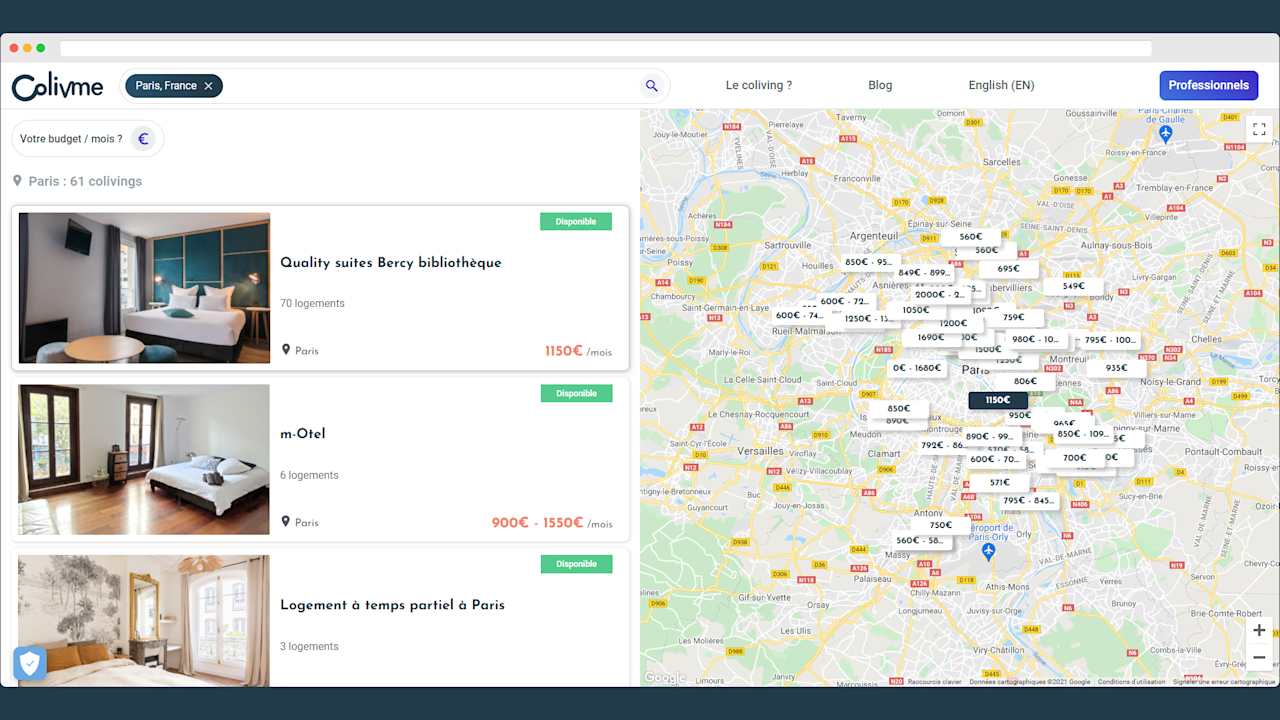The image size is (1280, 720).
Task: Select the '980€ - 10…' map marker
Action: [1036, 340]
